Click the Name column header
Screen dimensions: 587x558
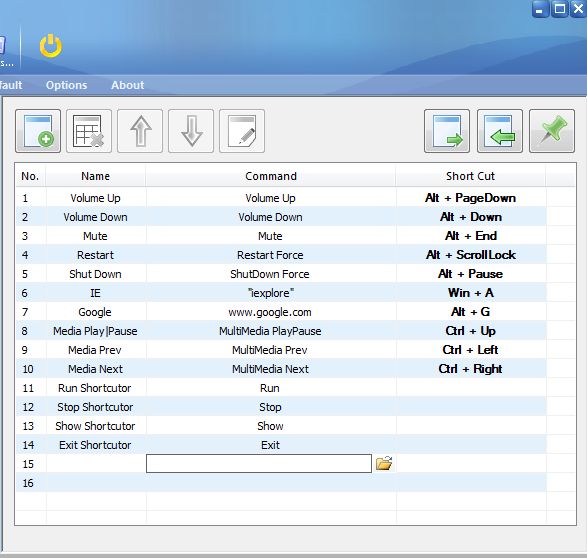tap(95, 176)
